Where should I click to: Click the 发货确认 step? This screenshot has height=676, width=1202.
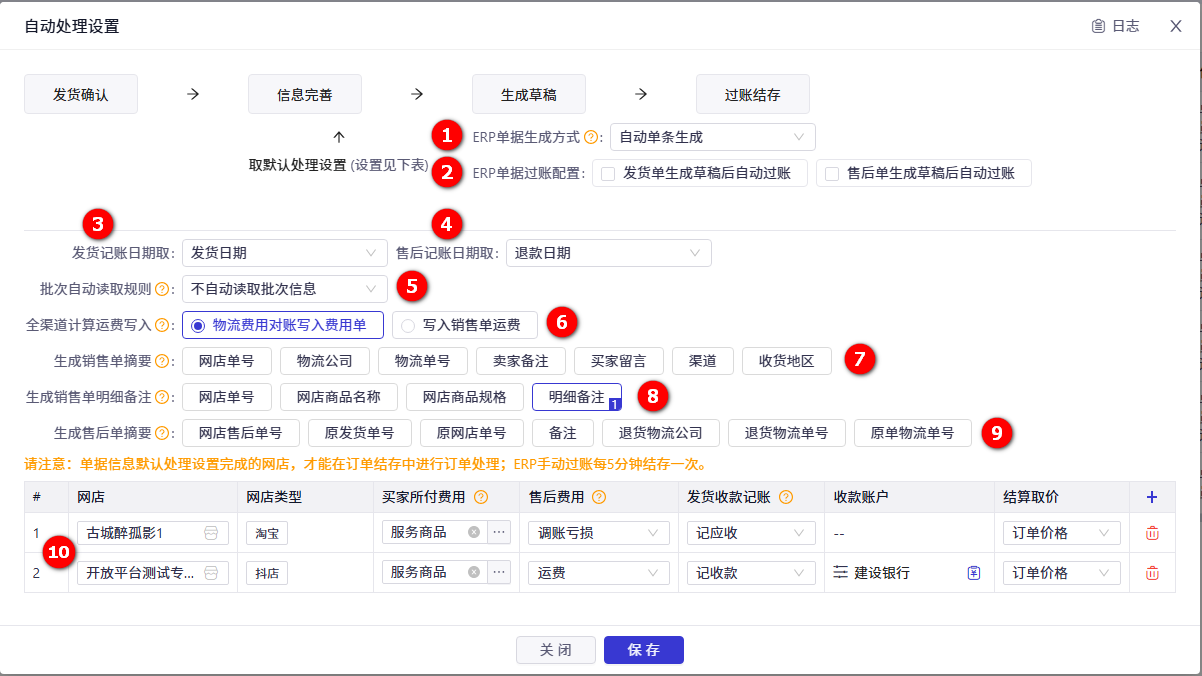tap(81, 95)
